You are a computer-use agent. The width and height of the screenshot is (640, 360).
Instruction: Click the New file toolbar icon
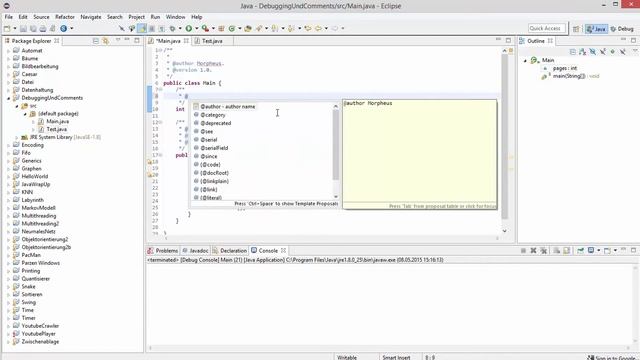[7, 29]
